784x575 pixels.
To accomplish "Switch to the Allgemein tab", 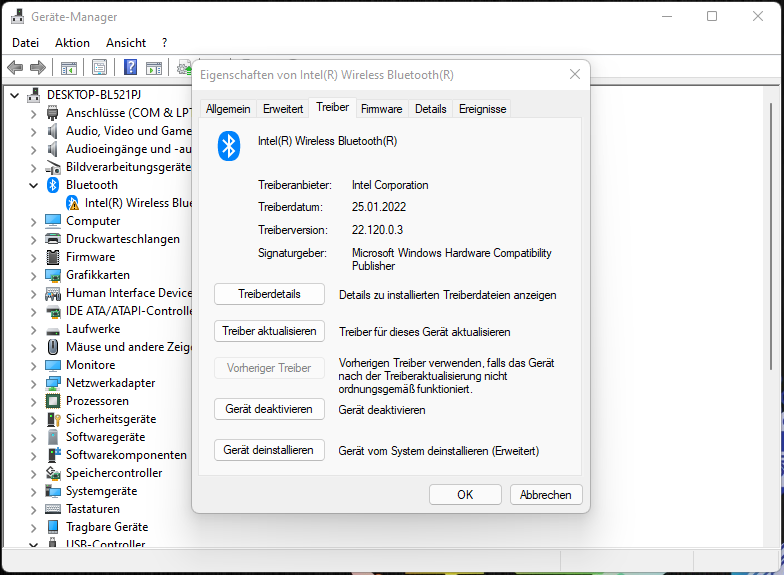I will 228,109.
